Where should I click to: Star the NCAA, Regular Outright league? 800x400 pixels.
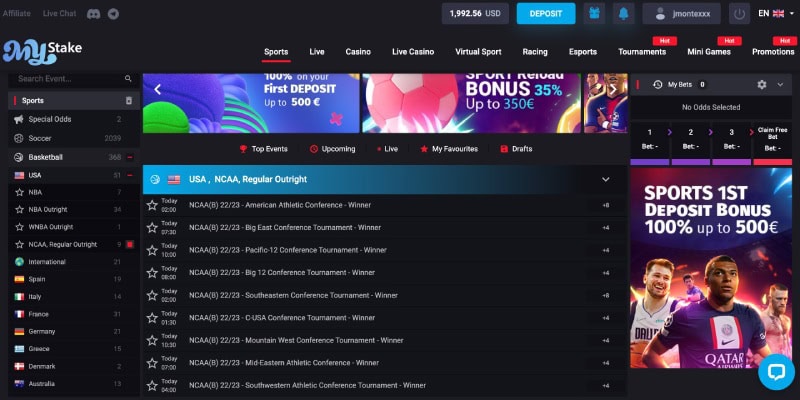19,244
